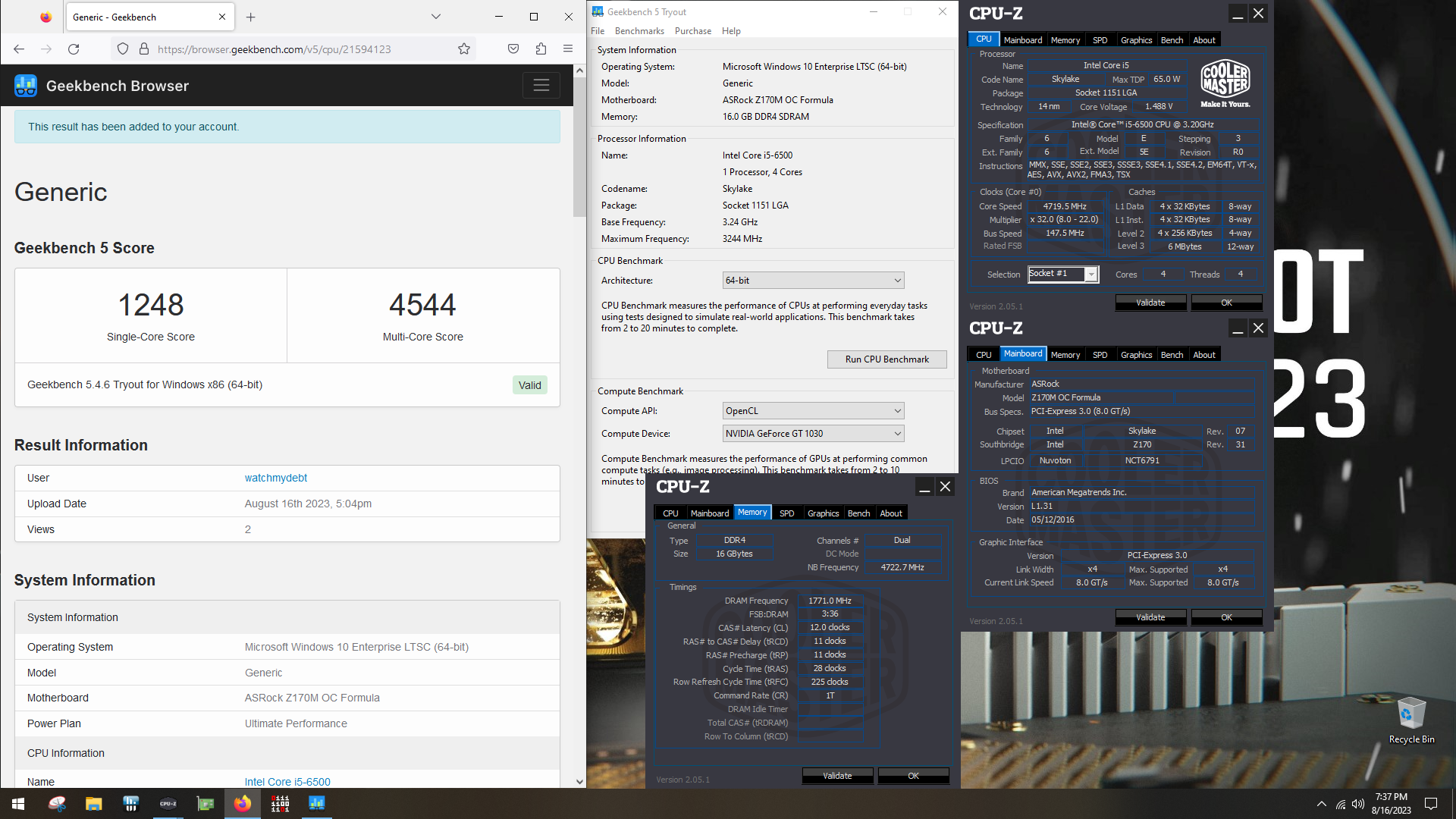Viewport: 1456px width, 819px height.
Task: Open the Geekbench Purchase menu
Action: pyautogui.click(x=693, y=31)
